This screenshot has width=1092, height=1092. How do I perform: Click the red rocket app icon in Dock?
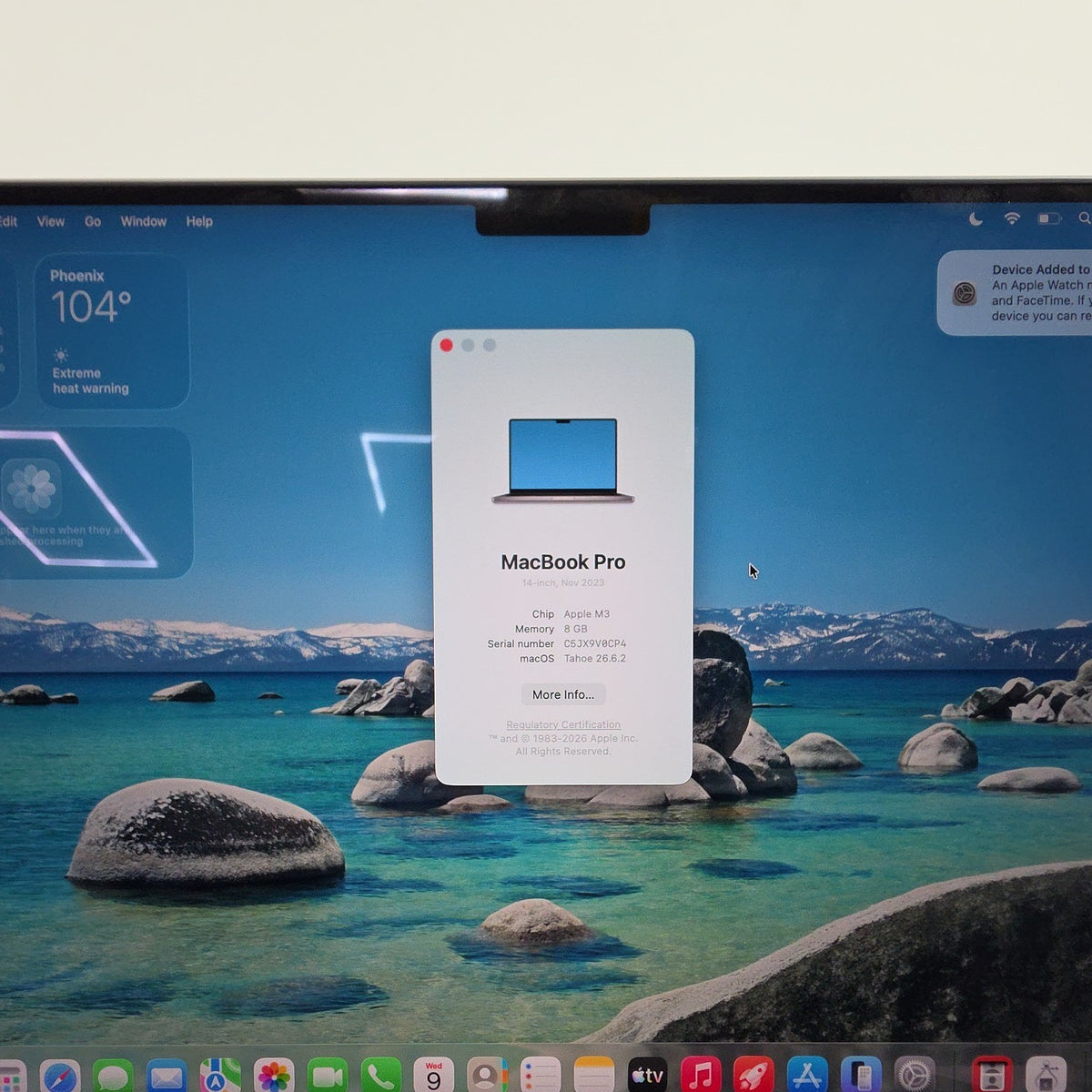(x=754, y=1077)
